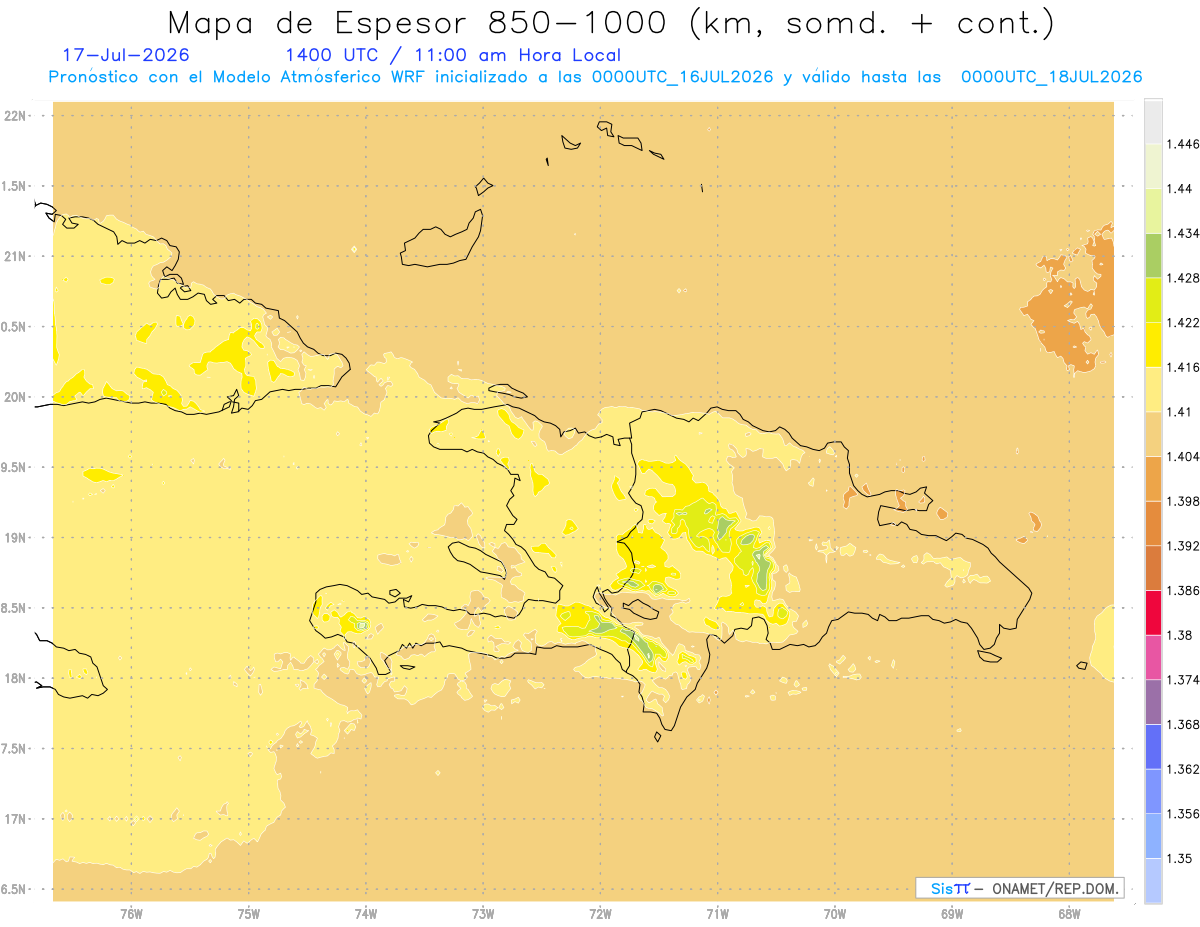Image resolution: width=1200 pixels, height=927 pixels.
Task: Click the '20N' latitude axis label
Action: (x=16, y=397)
